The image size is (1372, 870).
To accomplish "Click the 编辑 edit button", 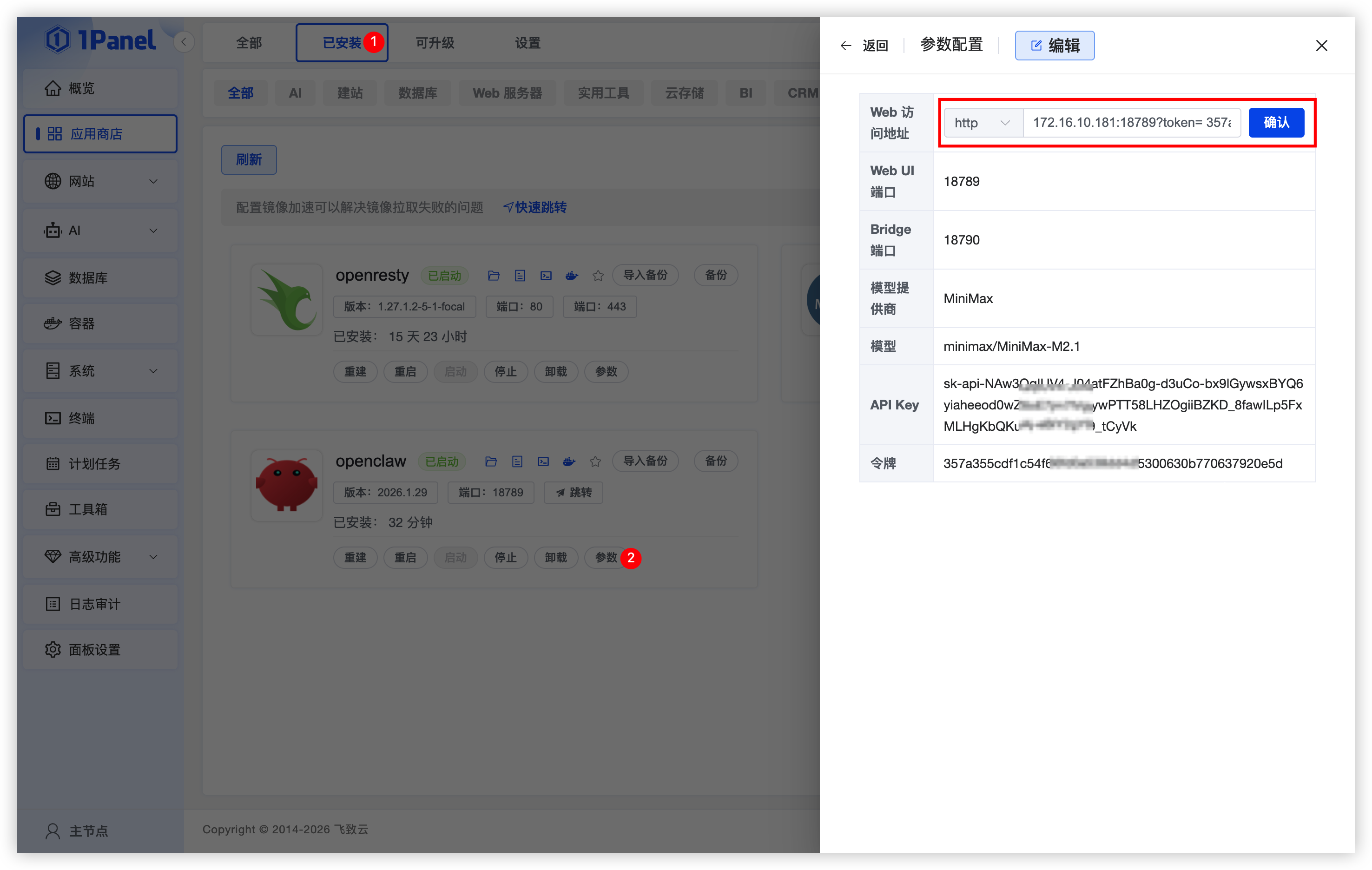I will coord(1054,46).
